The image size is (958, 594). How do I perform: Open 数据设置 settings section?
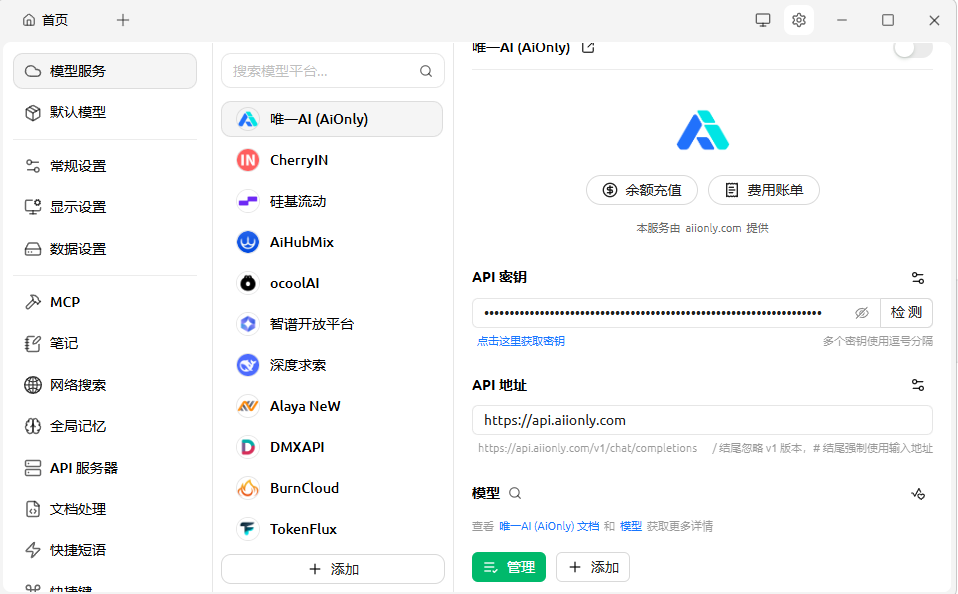tap(105, 249)
